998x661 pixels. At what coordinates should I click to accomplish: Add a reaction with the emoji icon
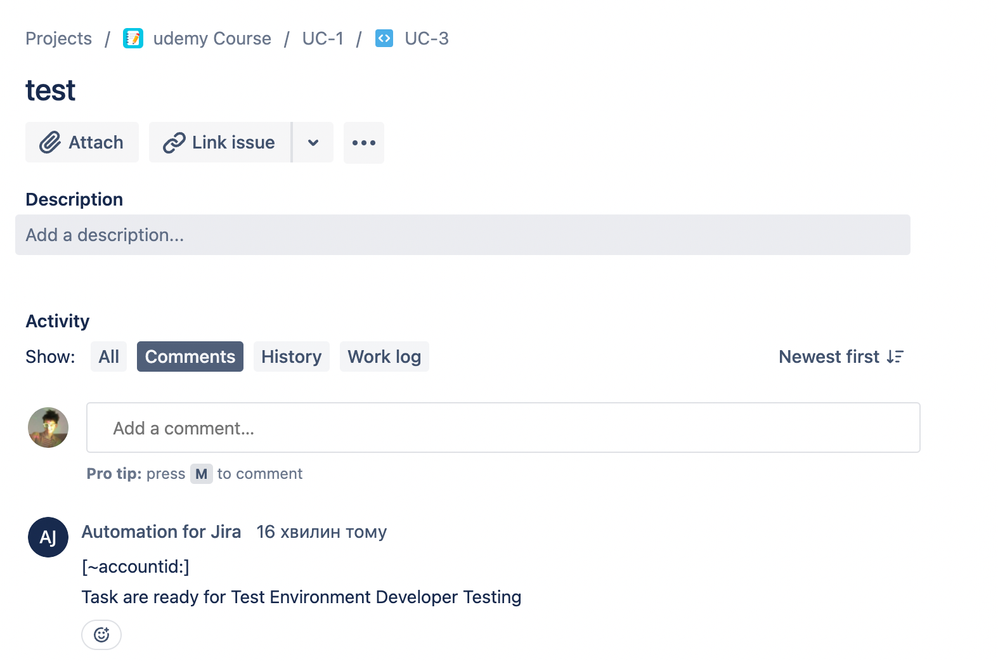click(x=101, y=634)
